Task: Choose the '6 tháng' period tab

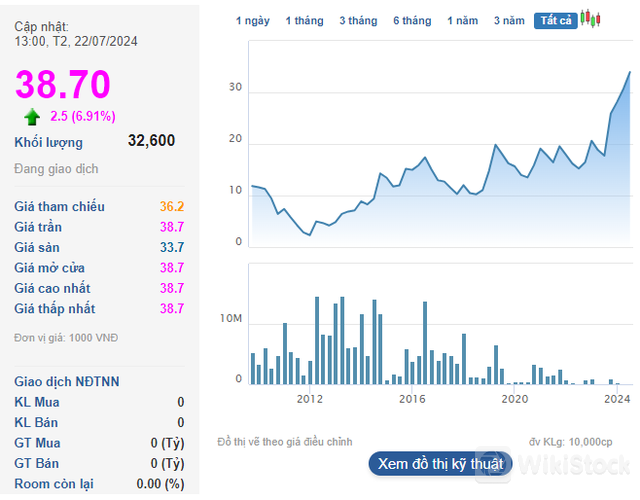Action: [412, 21]
